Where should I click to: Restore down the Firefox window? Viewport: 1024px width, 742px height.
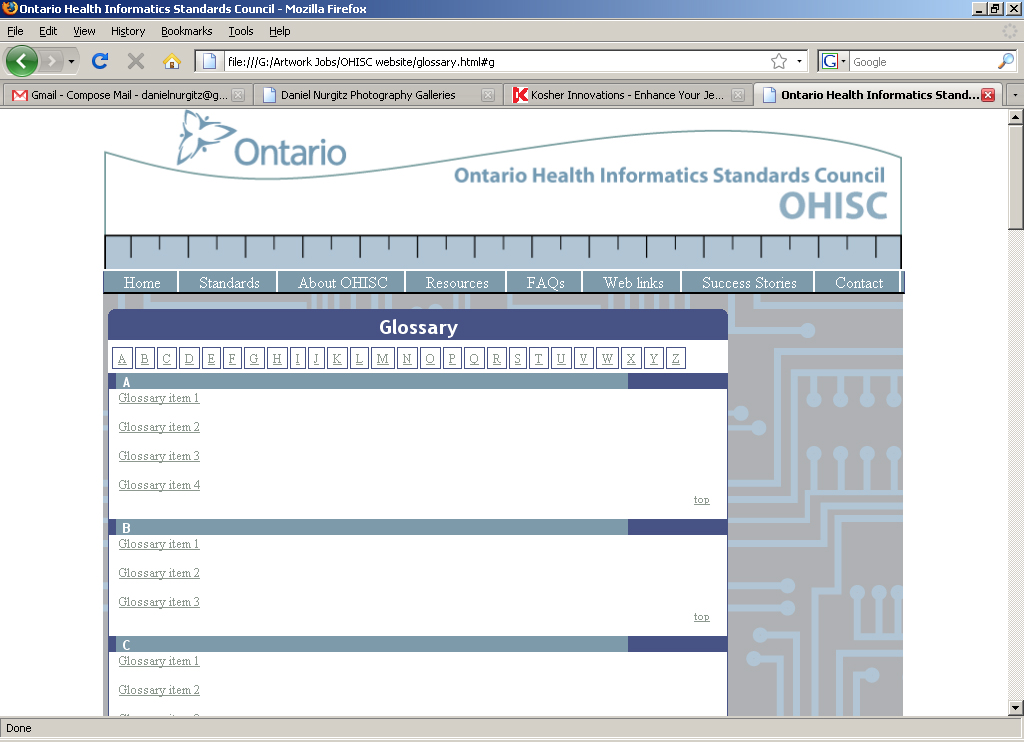pyautogui.click(x=995, y=8)
